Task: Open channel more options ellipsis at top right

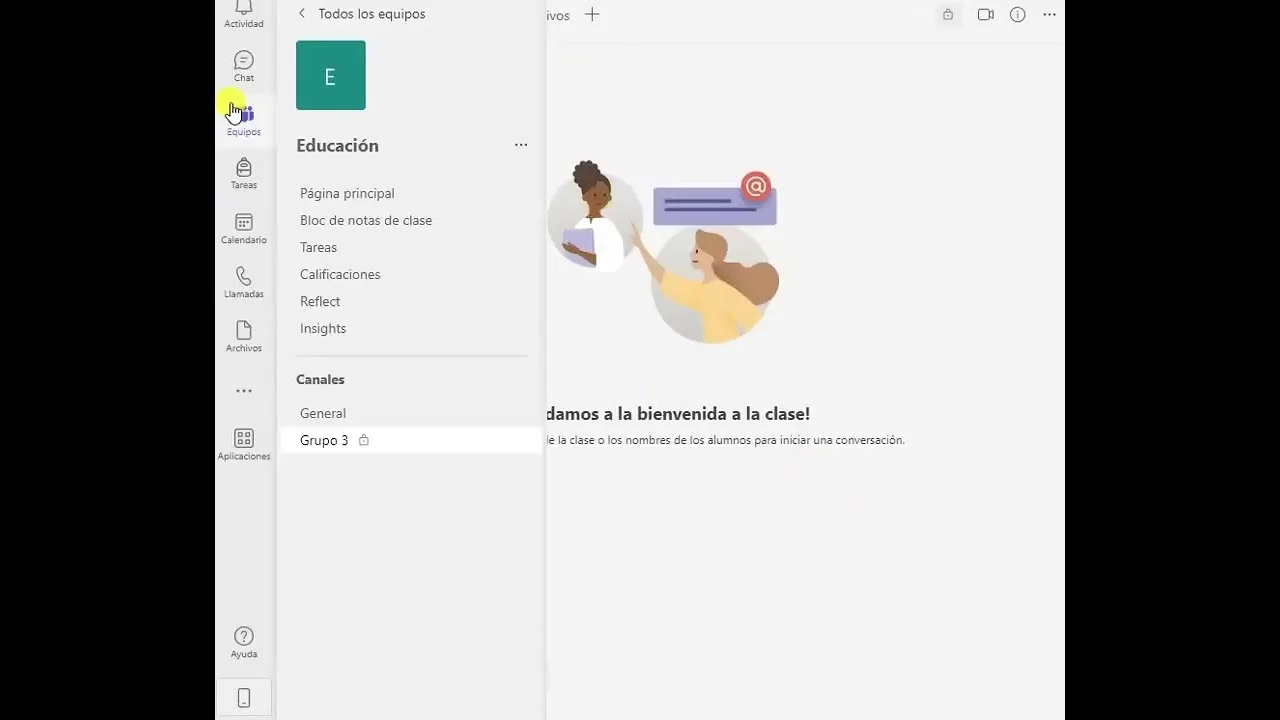Action: (x=1049, y=15)
